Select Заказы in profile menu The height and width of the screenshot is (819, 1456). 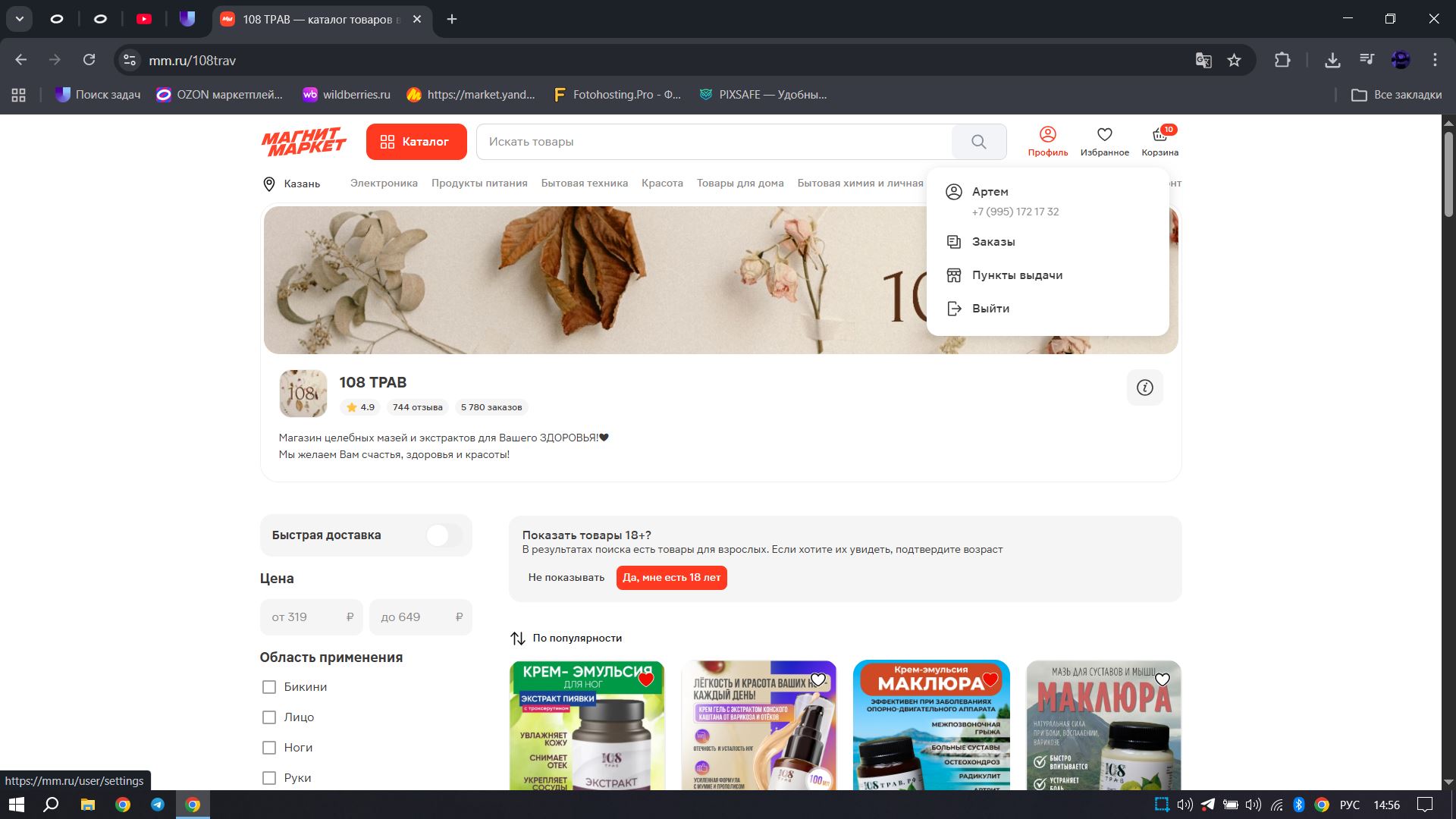coord(993,242)
